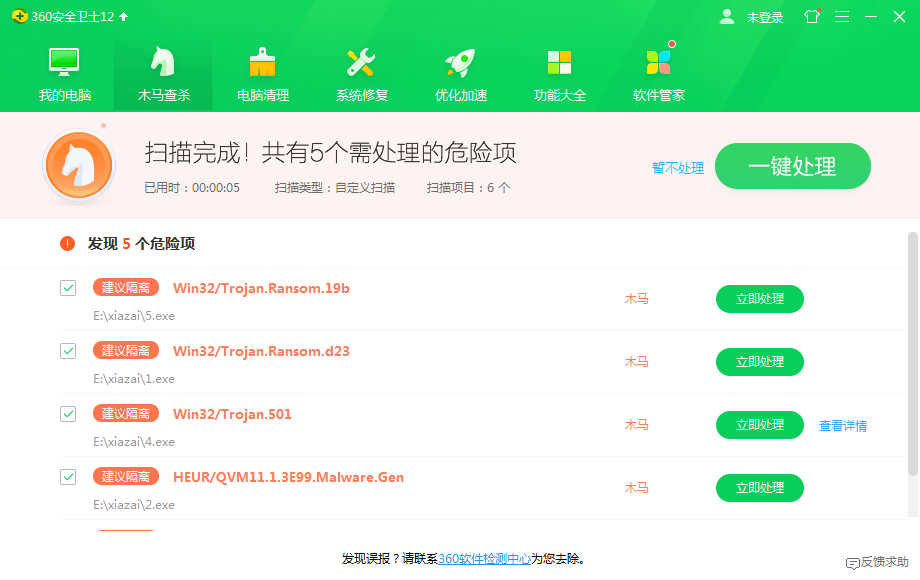Open 系统修复 wrench tools icon
Image resolution: width=920 pixels, height=580 pixels.
[x=361, y=62]
